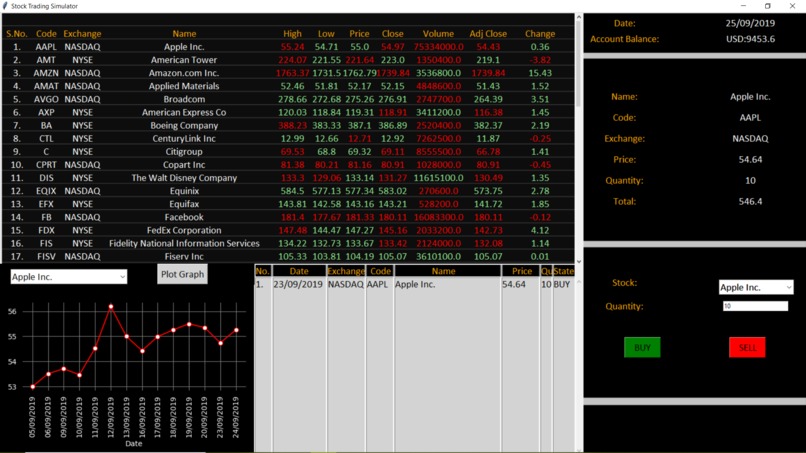Select the Equinix row
The image size is (806, 453).
pyautogui.click(x=288, y=191)
